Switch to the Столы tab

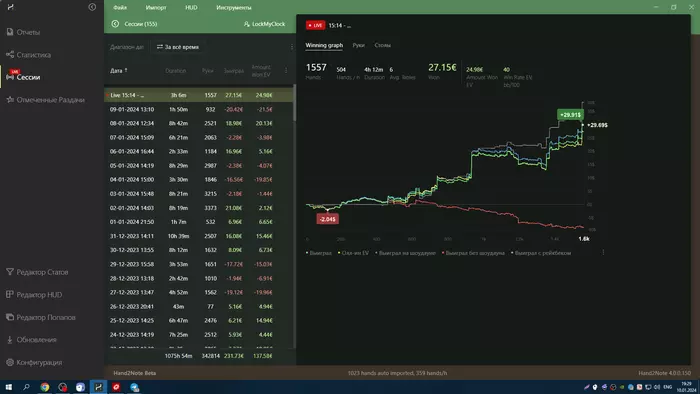[x=383, y=45]
